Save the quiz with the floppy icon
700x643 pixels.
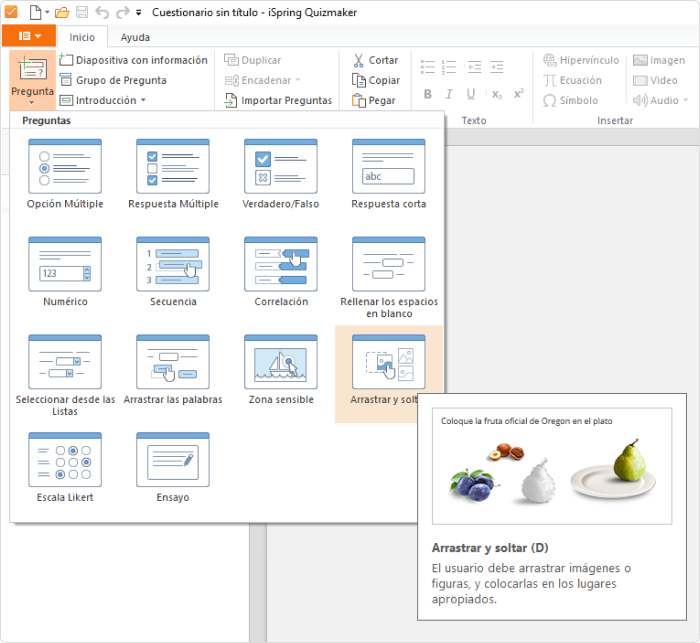(x=82, y=12)
